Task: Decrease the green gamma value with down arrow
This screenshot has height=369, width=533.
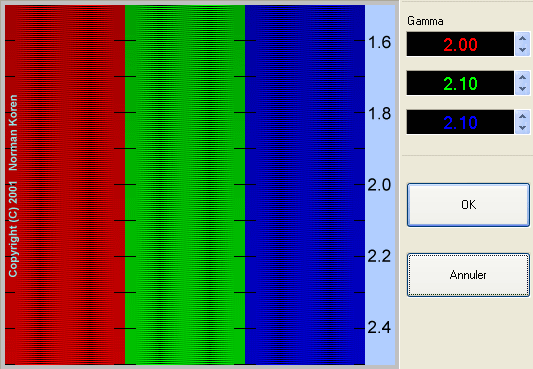Action: coord(522,89)
